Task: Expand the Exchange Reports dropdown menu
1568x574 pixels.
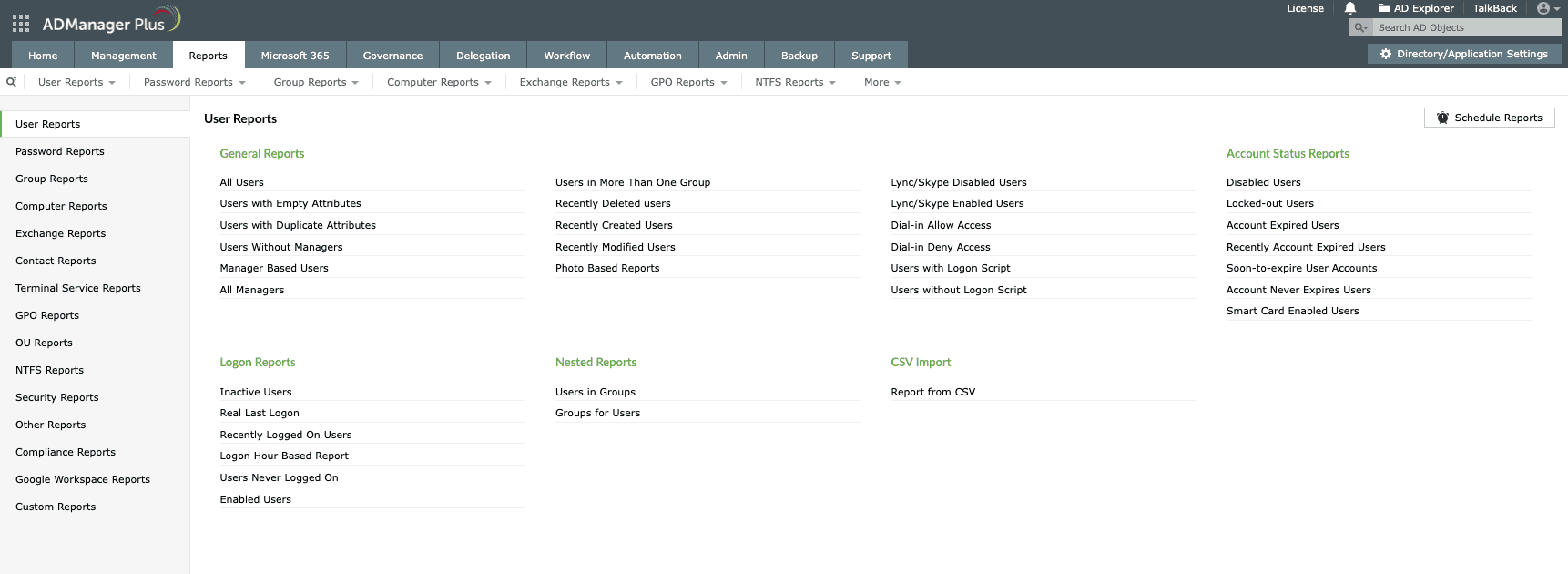Action: tap(571, 82)
